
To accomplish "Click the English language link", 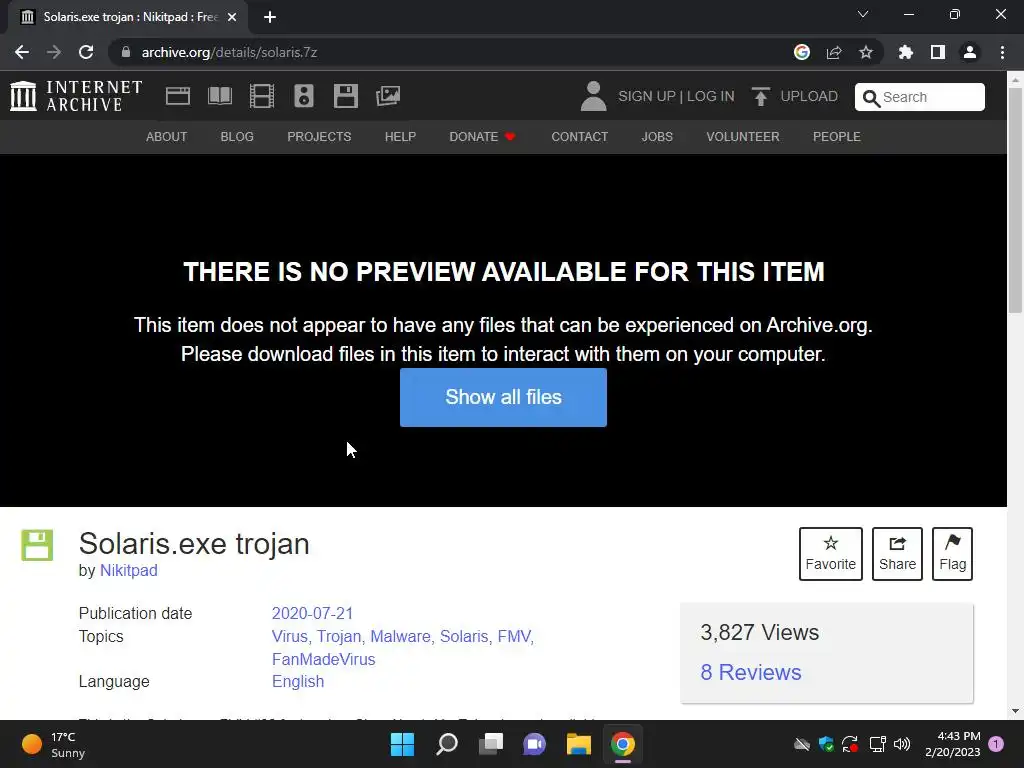I will pos(298,681).
